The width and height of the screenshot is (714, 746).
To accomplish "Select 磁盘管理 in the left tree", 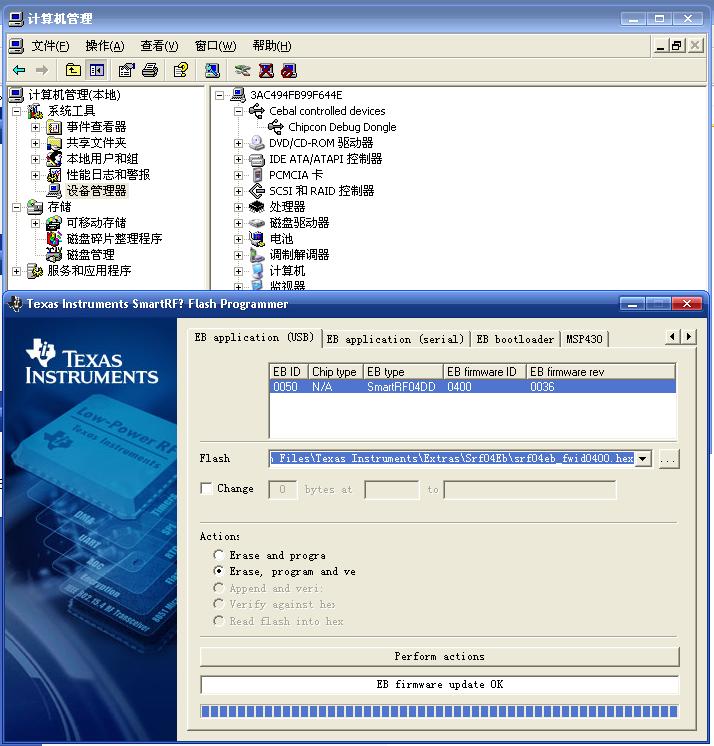I will coord(90,255).
